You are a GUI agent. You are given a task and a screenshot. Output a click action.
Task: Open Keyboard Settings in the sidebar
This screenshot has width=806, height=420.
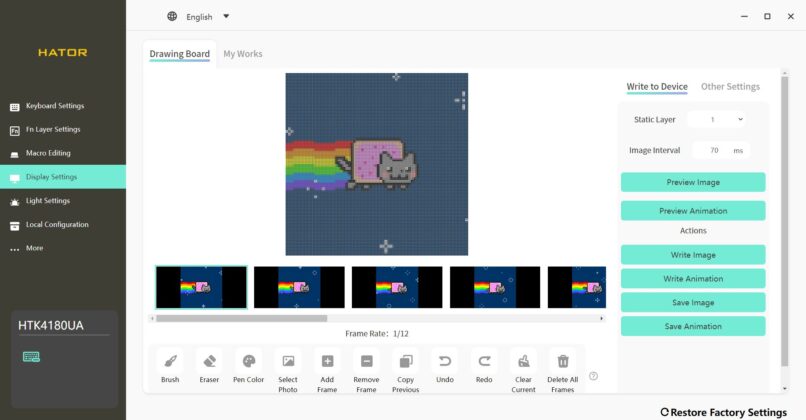(63, 106)
